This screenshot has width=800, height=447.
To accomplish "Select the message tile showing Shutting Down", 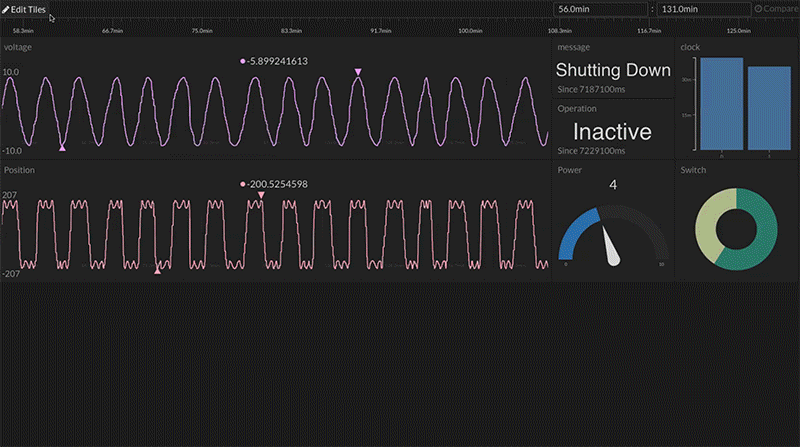I will (613, 70).
